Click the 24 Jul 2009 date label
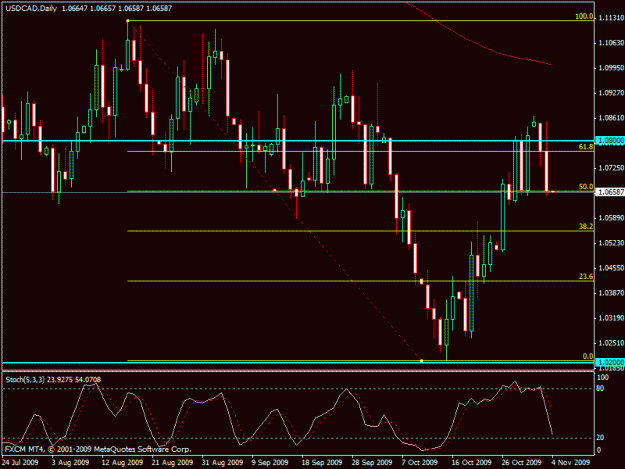Image resolution: width=625 pixels, height=469 pixels. click(20, 462)
